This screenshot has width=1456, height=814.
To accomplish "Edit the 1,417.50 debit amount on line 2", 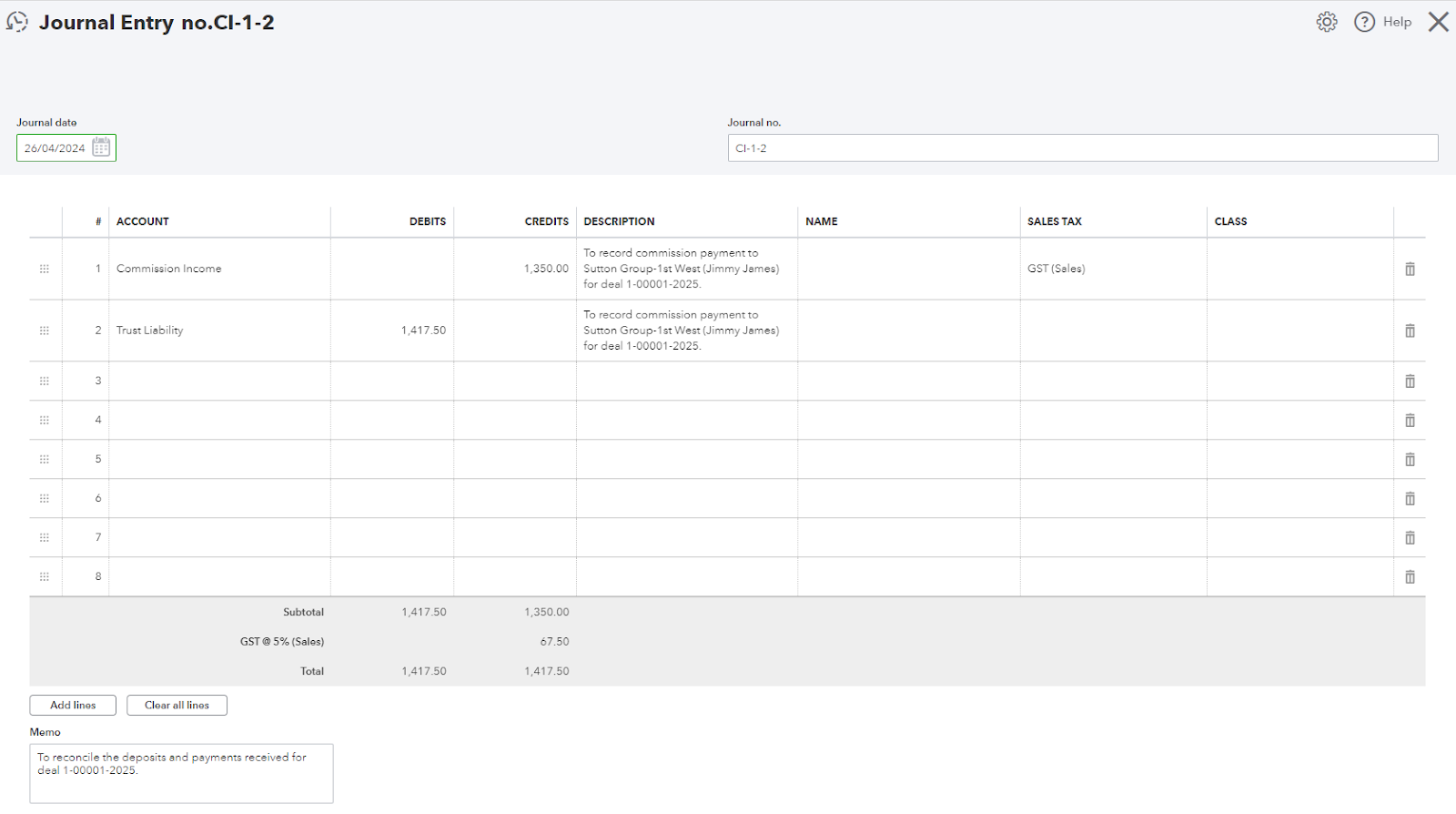I will pyautogui.click(x=392, y=331).
